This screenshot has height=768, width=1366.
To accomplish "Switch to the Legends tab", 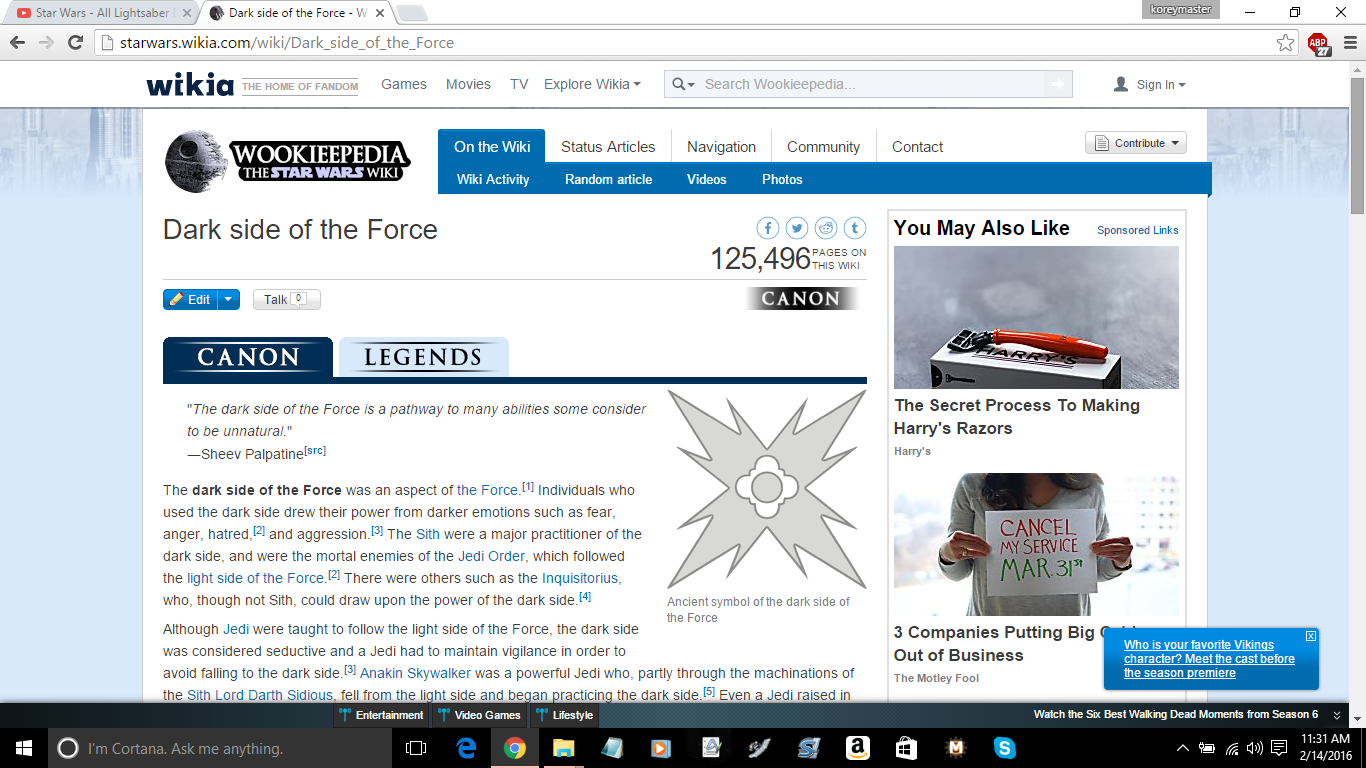I will [423, 358].
